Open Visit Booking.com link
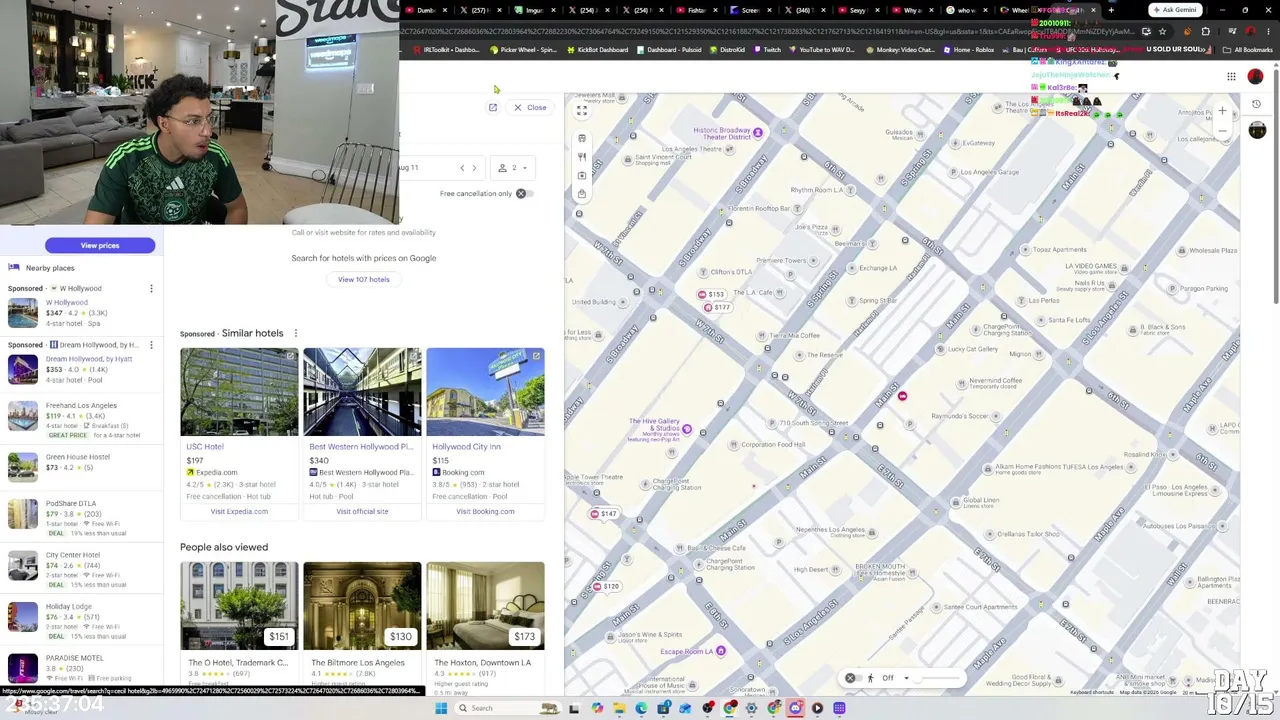 [485, 512]
